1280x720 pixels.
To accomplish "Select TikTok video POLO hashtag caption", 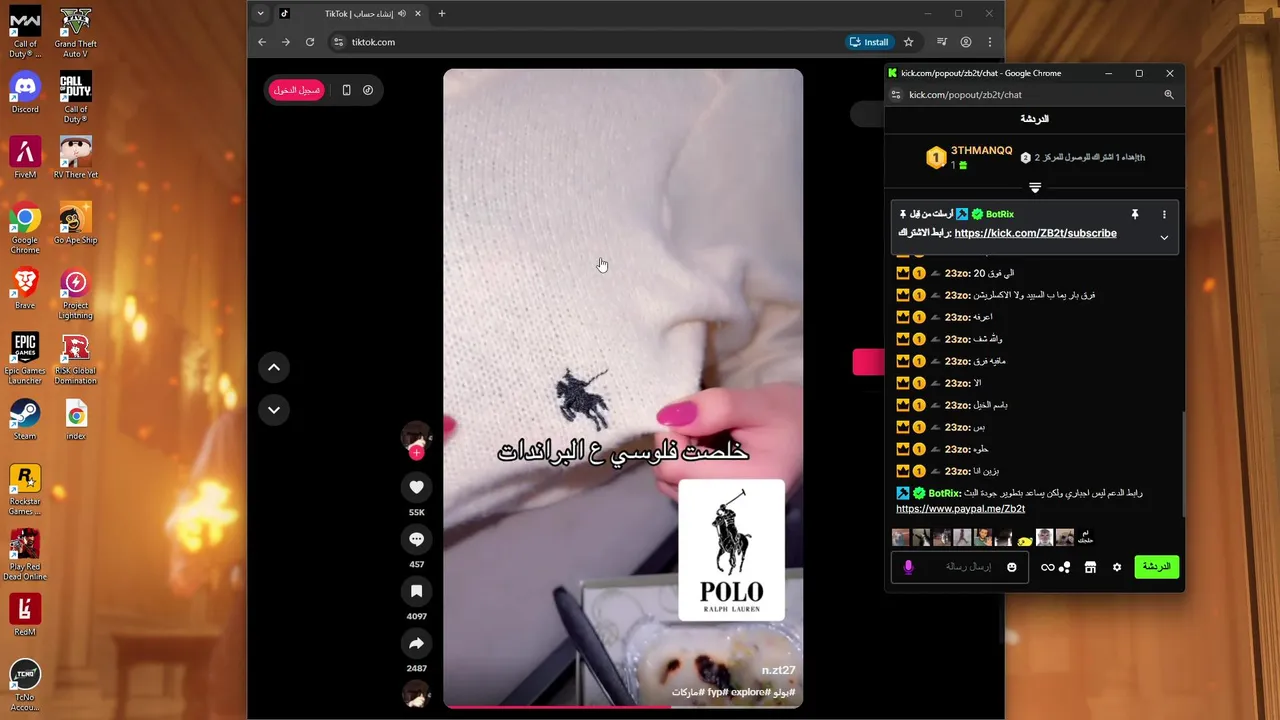I will (x=733, y=692).
